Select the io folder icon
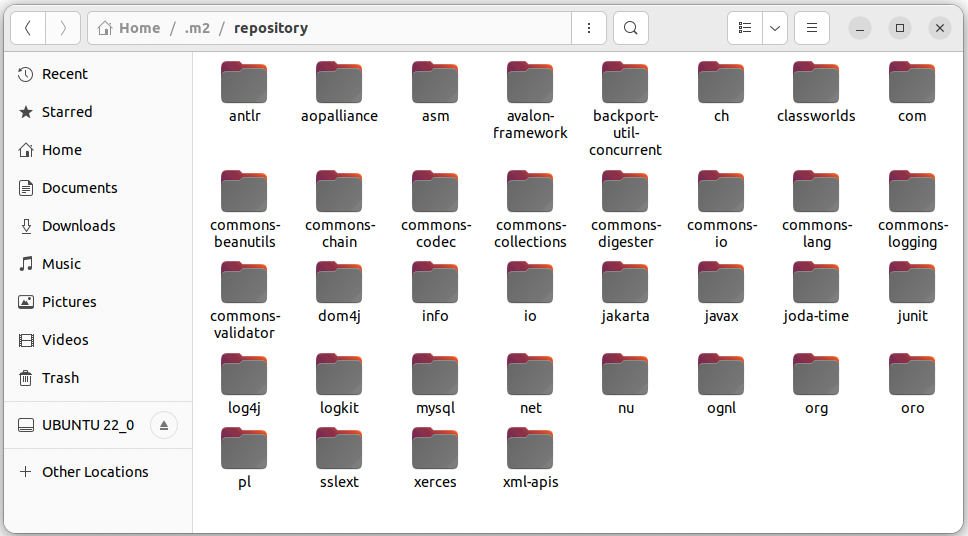This screenshot has width=968, height=536. click(530, 282)
